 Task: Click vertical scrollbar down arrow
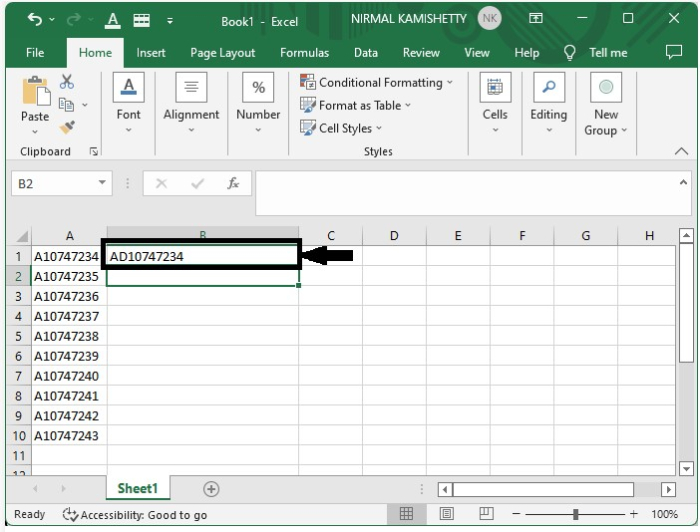(687, 469)
